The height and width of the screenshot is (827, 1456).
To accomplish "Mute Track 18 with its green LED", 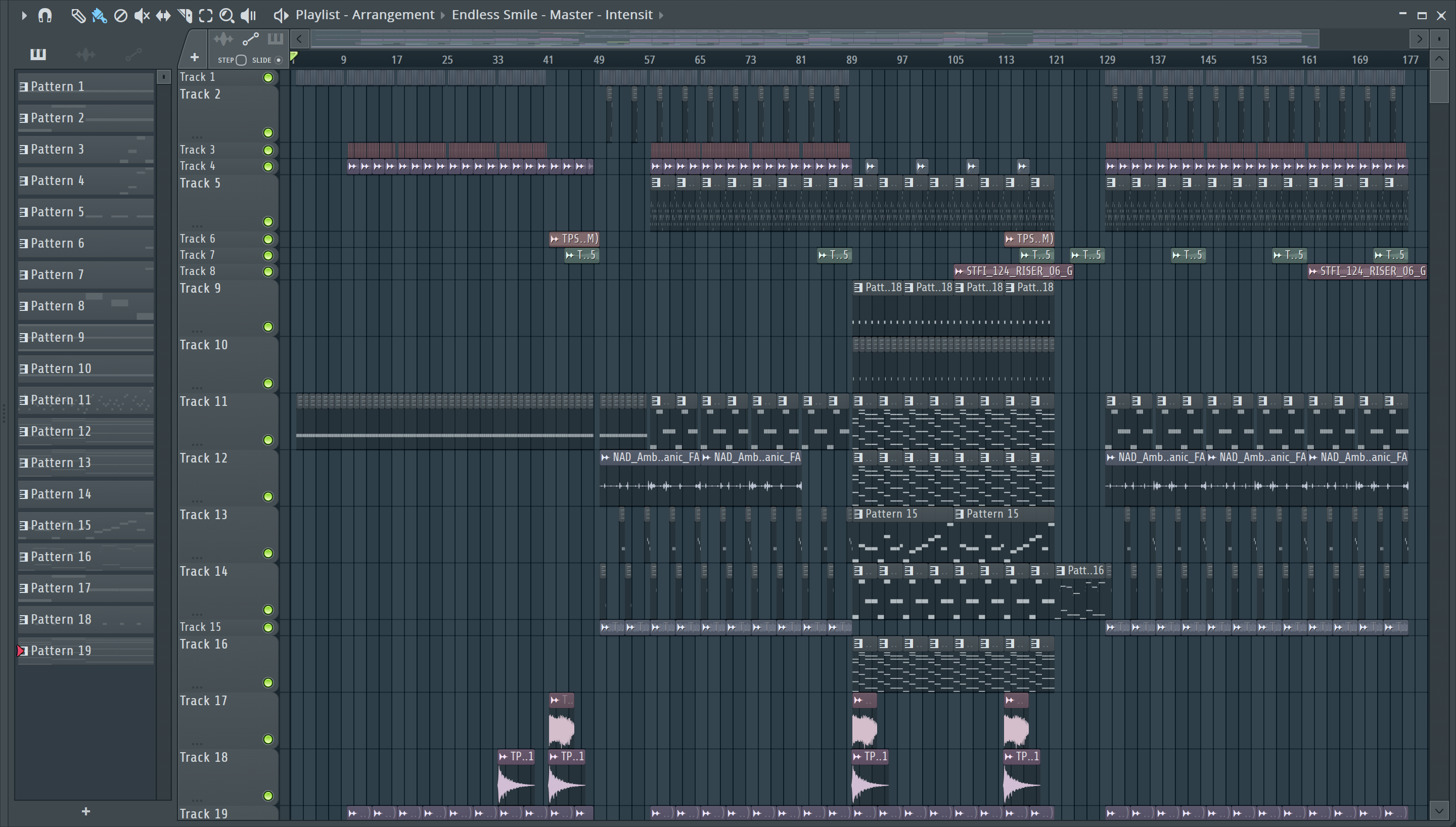I will (268, 796).
